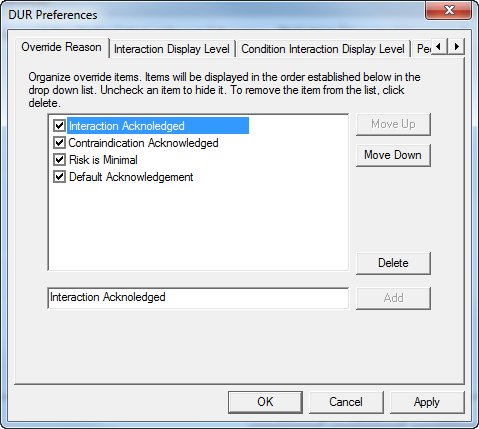
Task: Click the Add button
Action: (393, 298)
